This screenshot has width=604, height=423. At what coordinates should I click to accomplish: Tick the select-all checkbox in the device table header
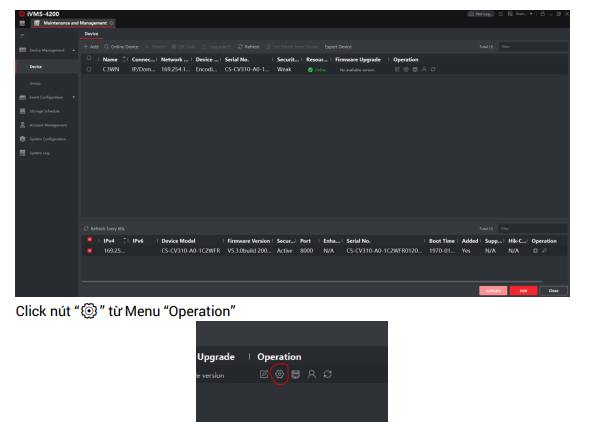click(x=89, y=58)
